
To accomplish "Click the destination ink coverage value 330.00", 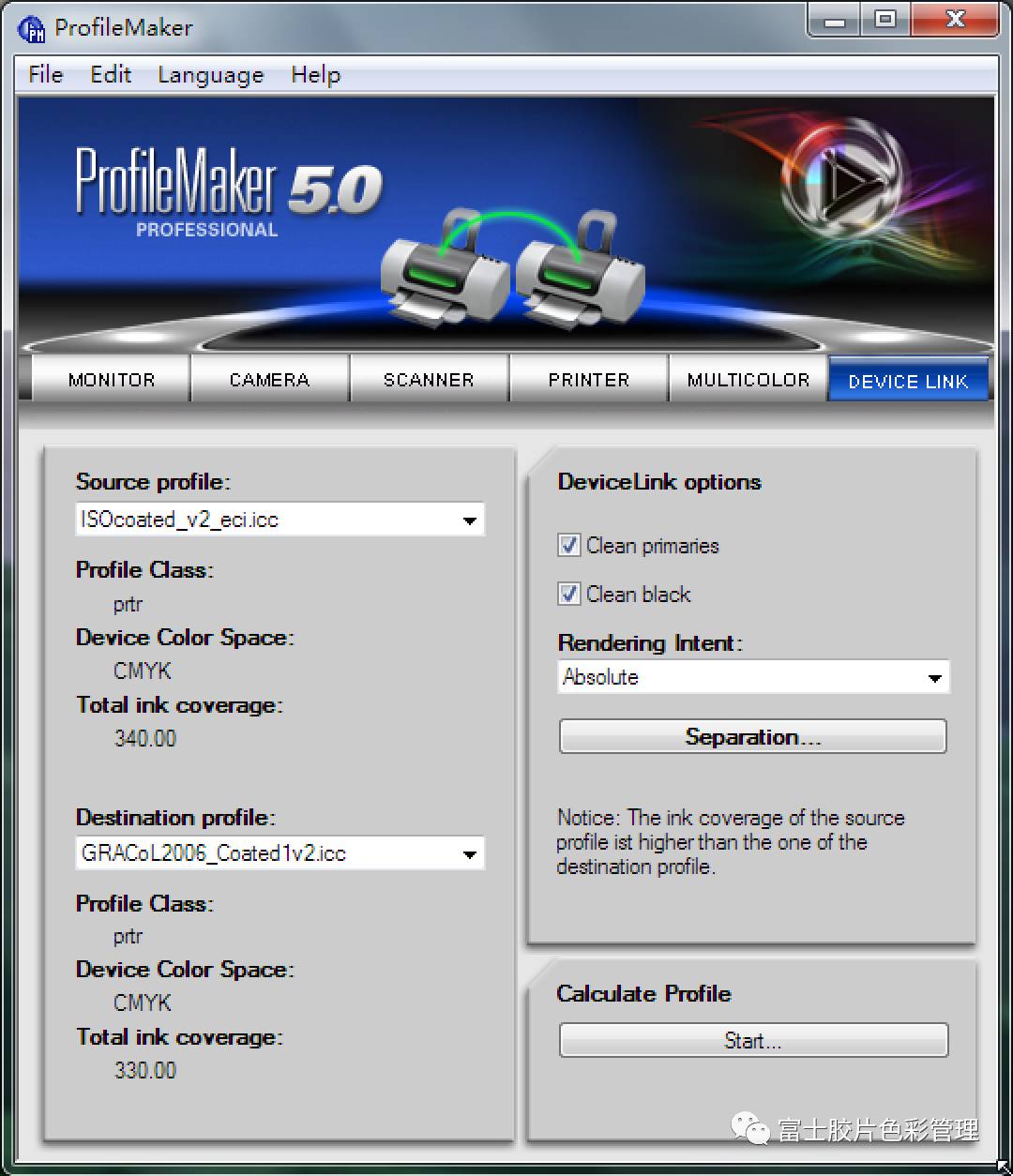I will [145, 1070].
